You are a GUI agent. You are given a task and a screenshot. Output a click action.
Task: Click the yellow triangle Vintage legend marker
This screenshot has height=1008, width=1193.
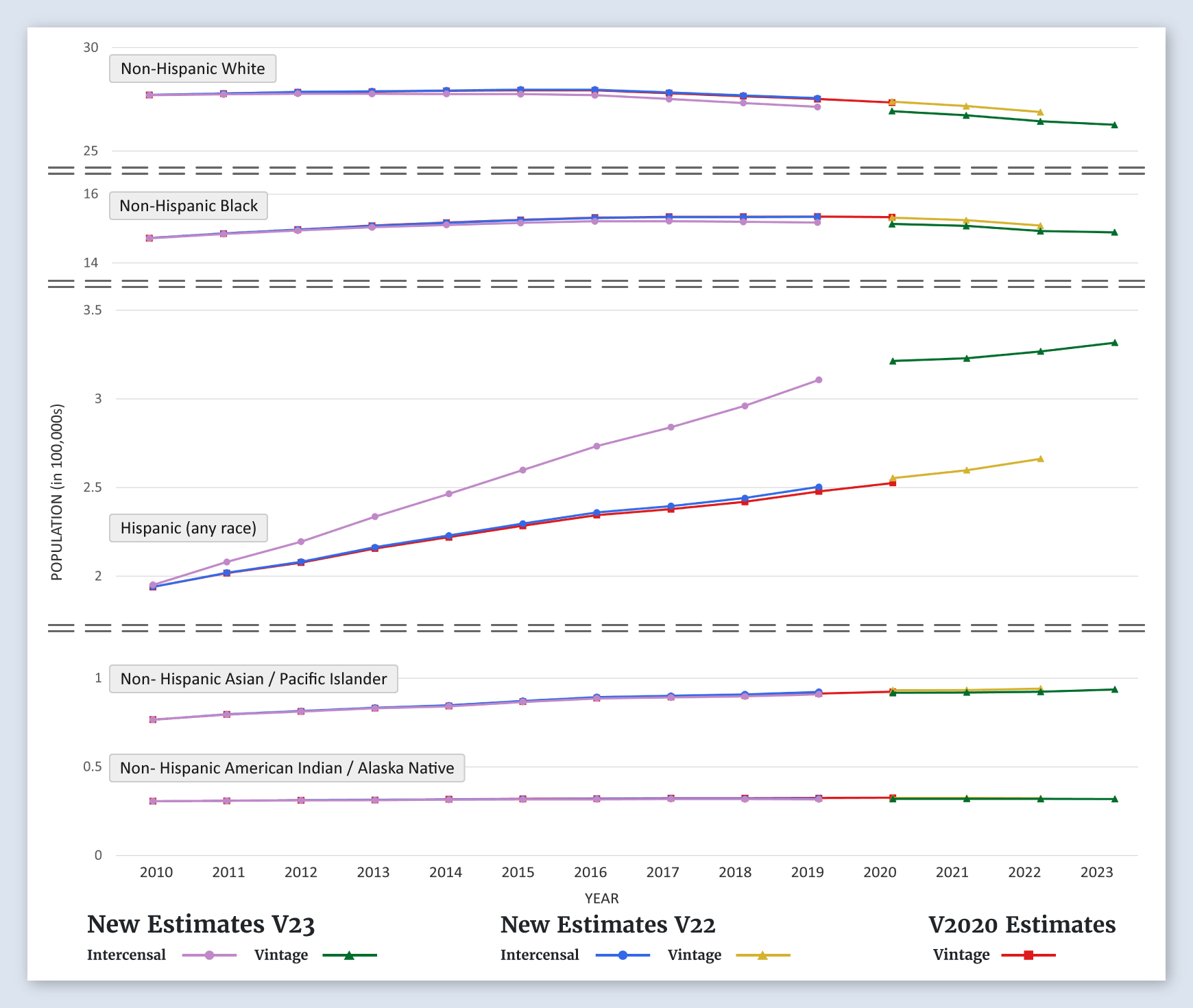[x=762, y=955]
